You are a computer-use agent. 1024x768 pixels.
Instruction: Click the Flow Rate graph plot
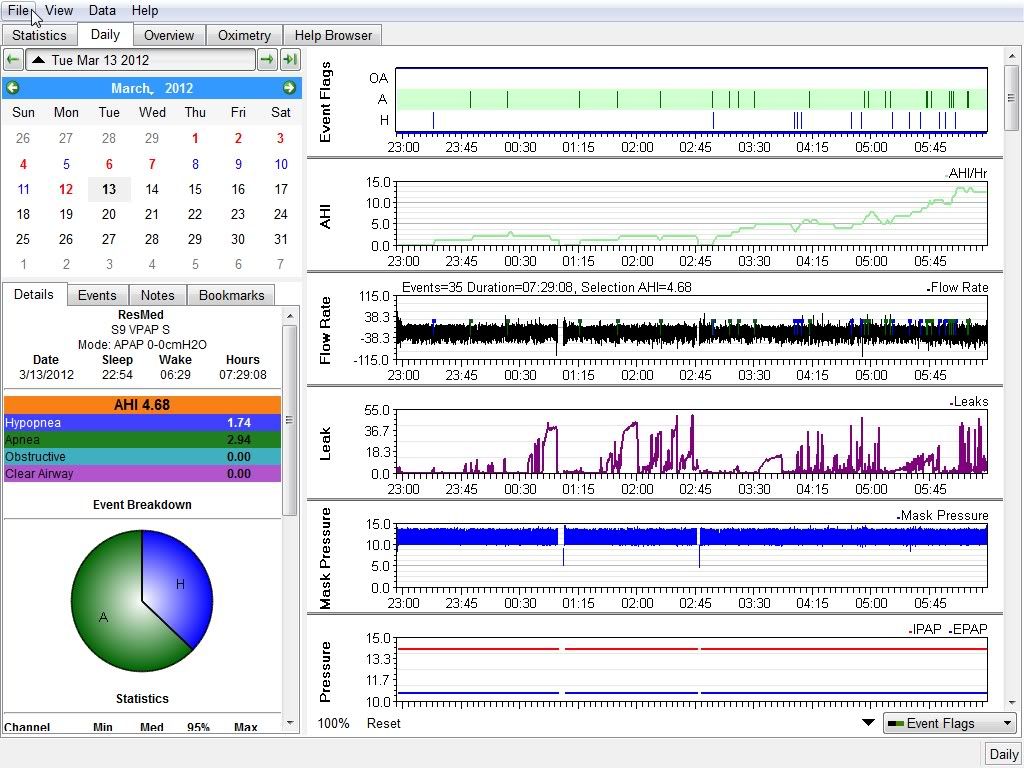(692, 328)
